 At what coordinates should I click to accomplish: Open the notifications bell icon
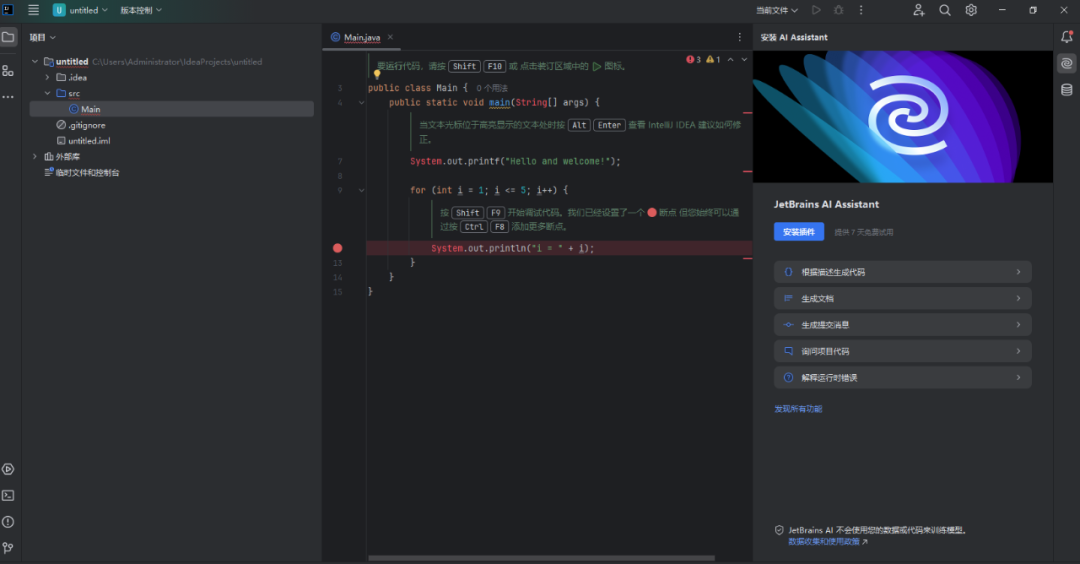pyautogui.click(x=1067, y=37)
